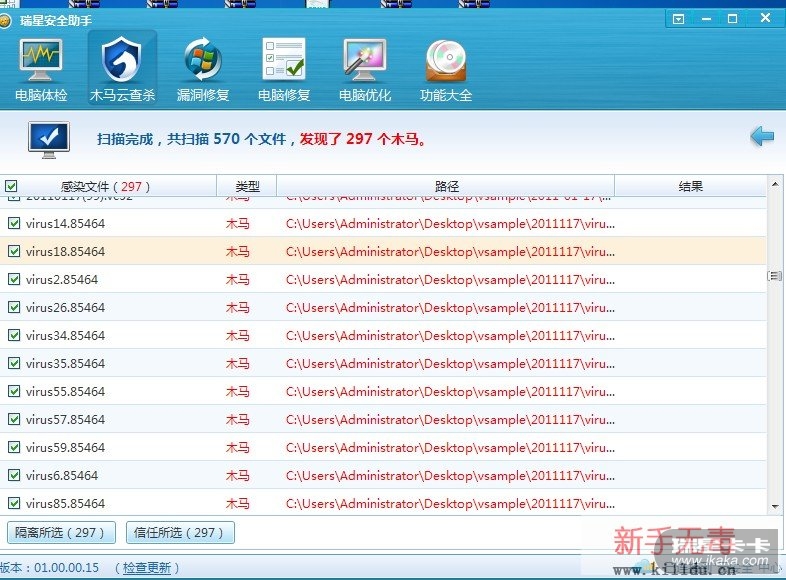The width and height of the screenshot is (786, 580).
Task: Open 漏洞修复 vulnerability repair icon
Action: (203, 70)
